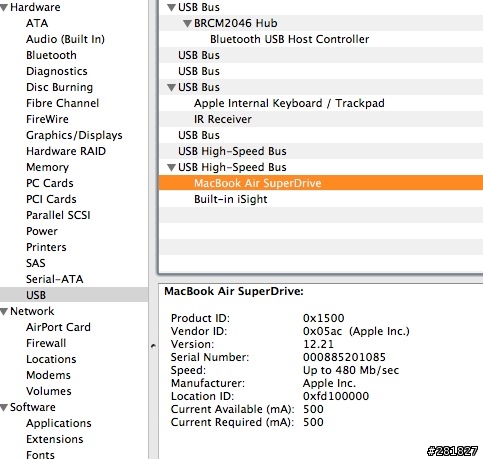Click Location ID value 0xfd100000
This screenshot has height=459, width=483.
tap(336, 396)
